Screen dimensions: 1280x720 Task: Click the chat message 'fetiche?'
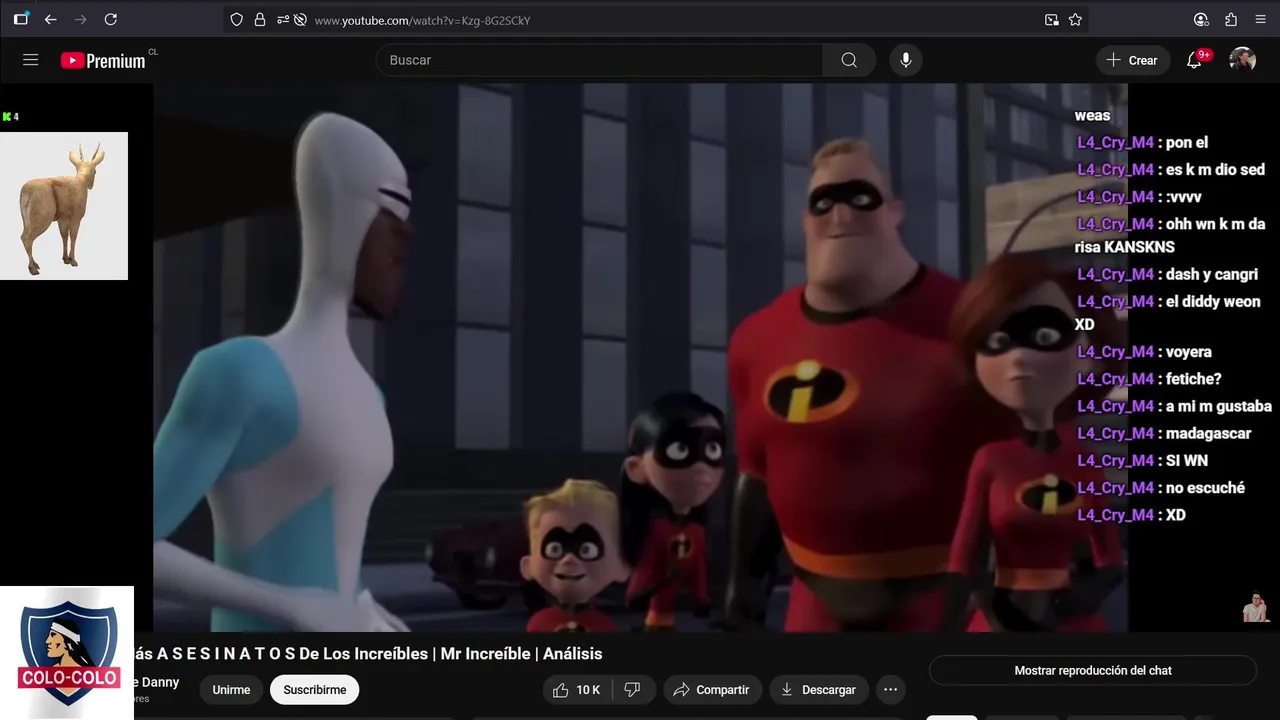1194,379
